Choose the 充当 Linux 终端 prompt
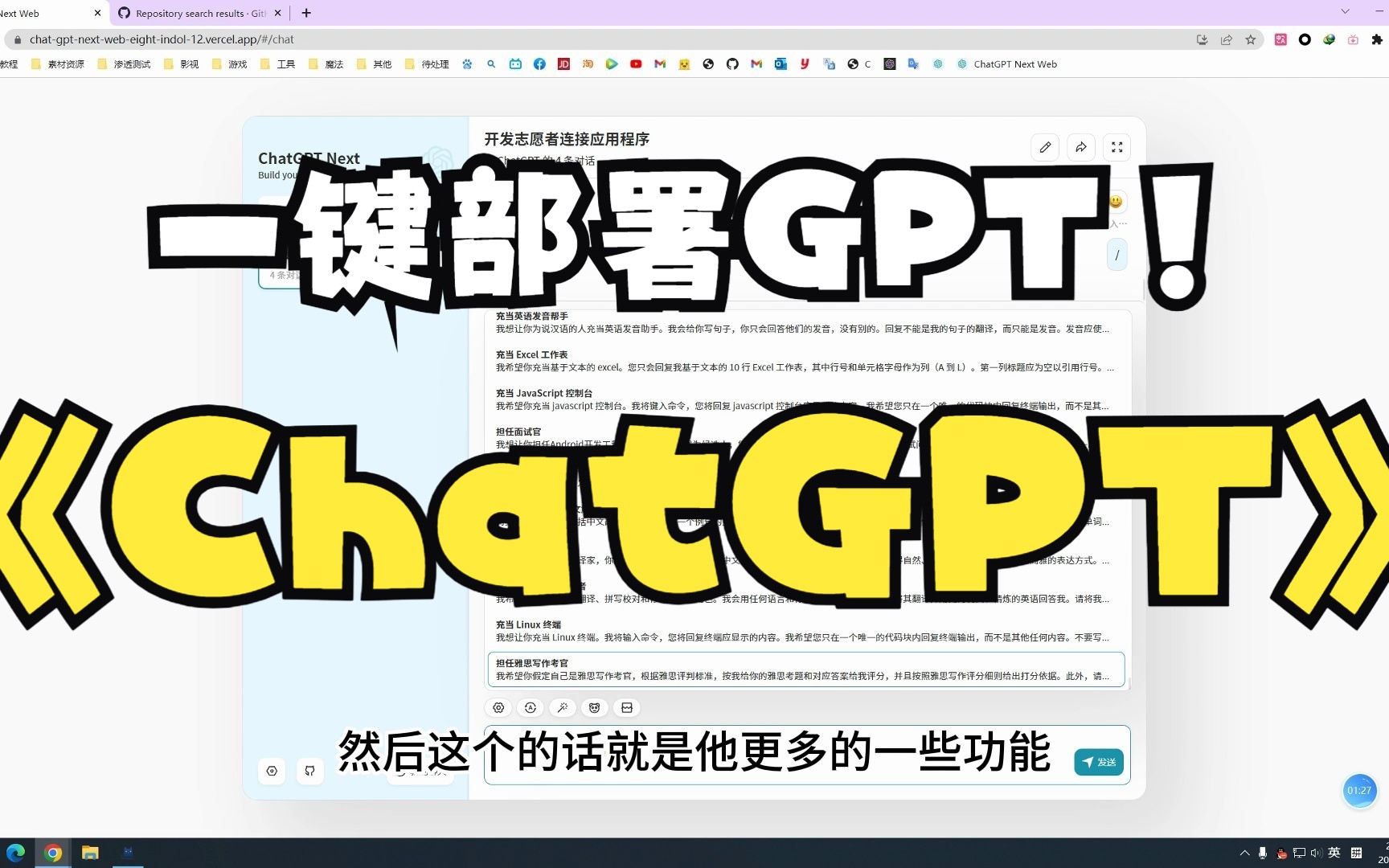 click(x=805, y=631)
